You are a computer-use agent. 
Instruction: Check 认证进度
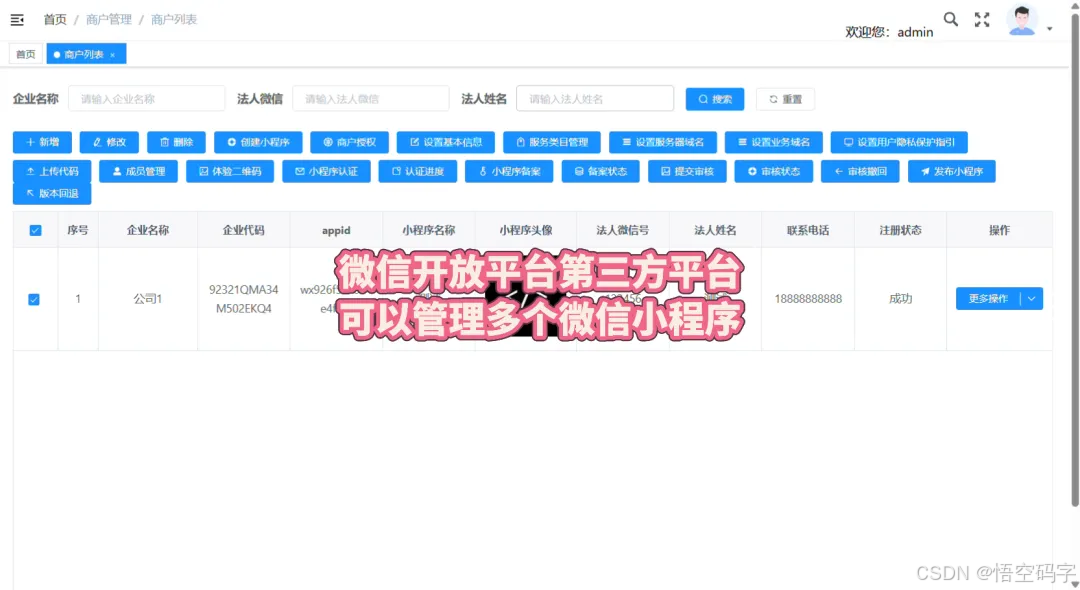coord(417,171)
